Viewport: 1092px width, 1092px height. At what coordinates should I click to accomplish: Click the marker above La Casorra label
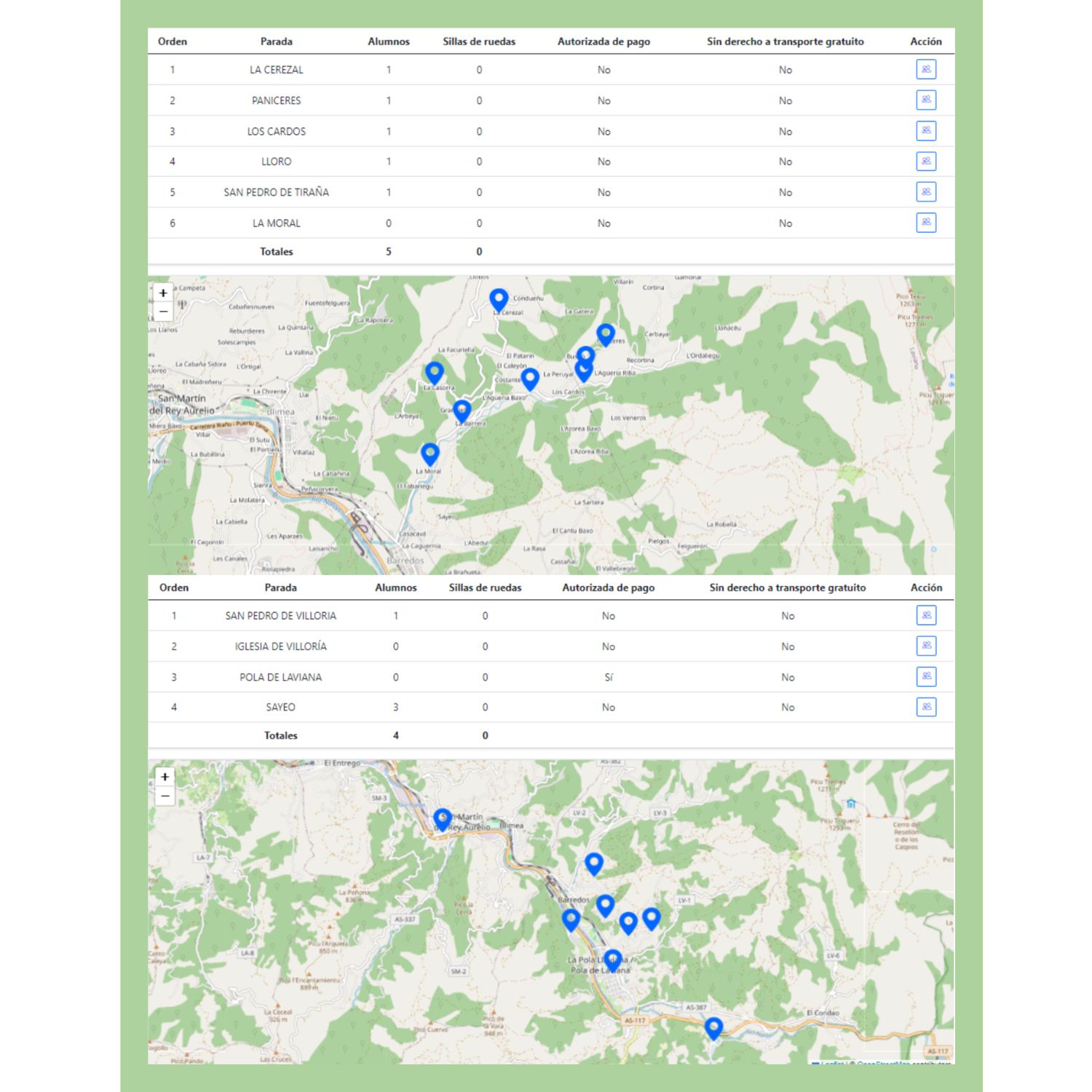tap(435, 372)
